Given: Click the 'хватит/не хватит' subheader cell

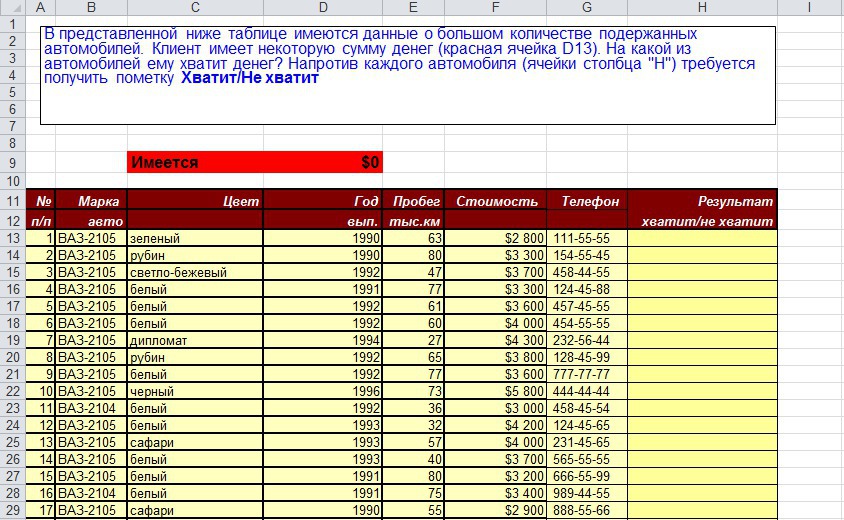Looking at the screenshot, I should pos(702,221).
